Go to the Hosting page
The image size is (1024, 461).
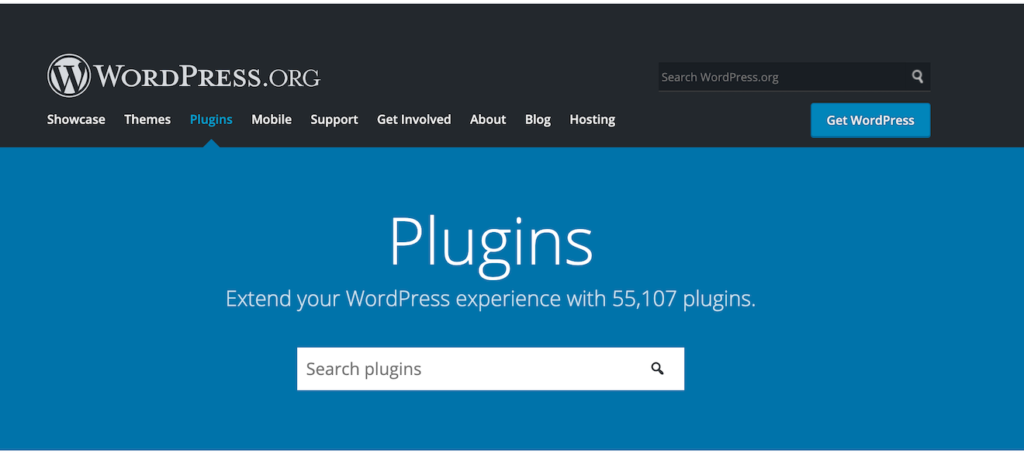click(592, 120)
